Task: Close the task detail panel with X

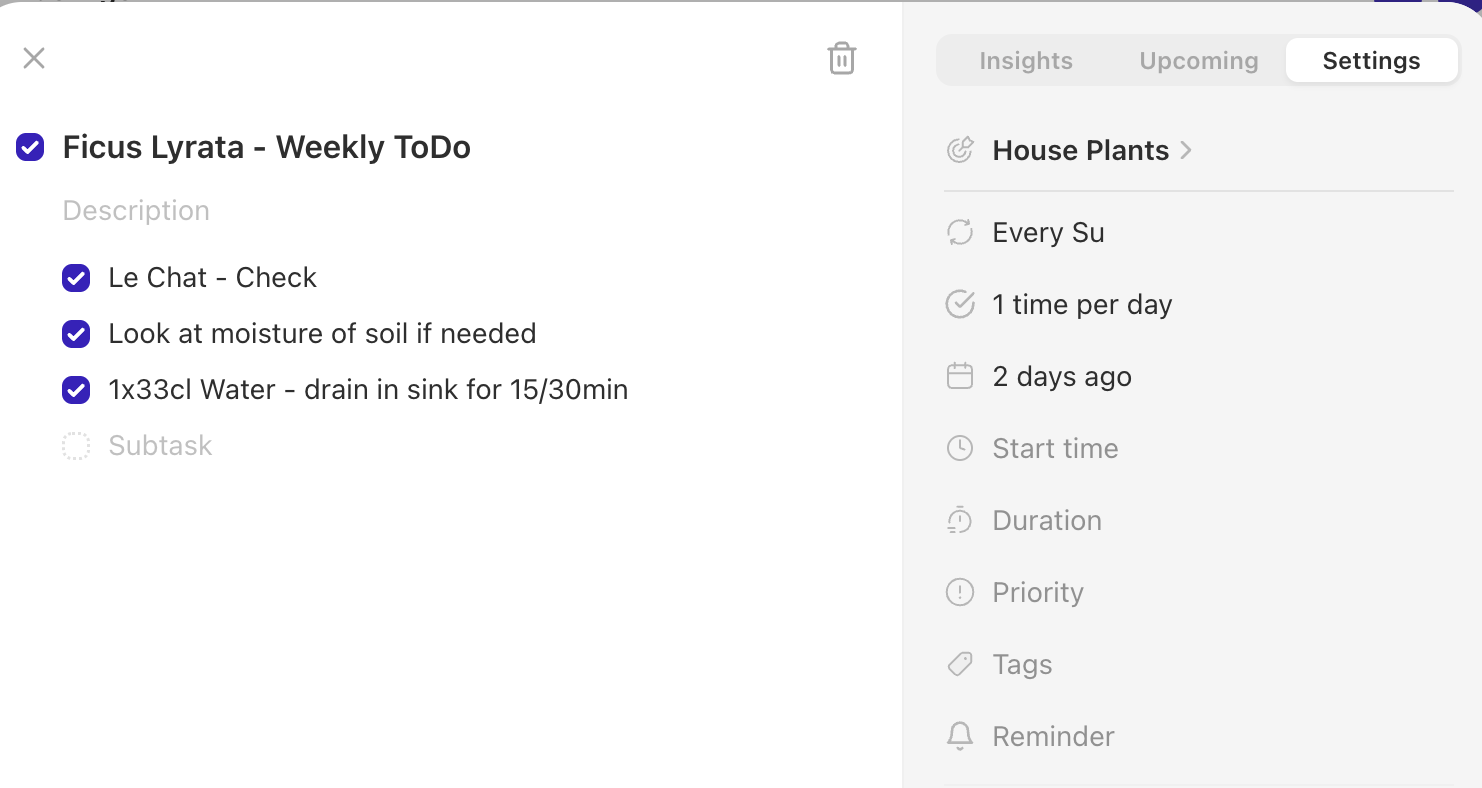Action: [x=34, y=58]
